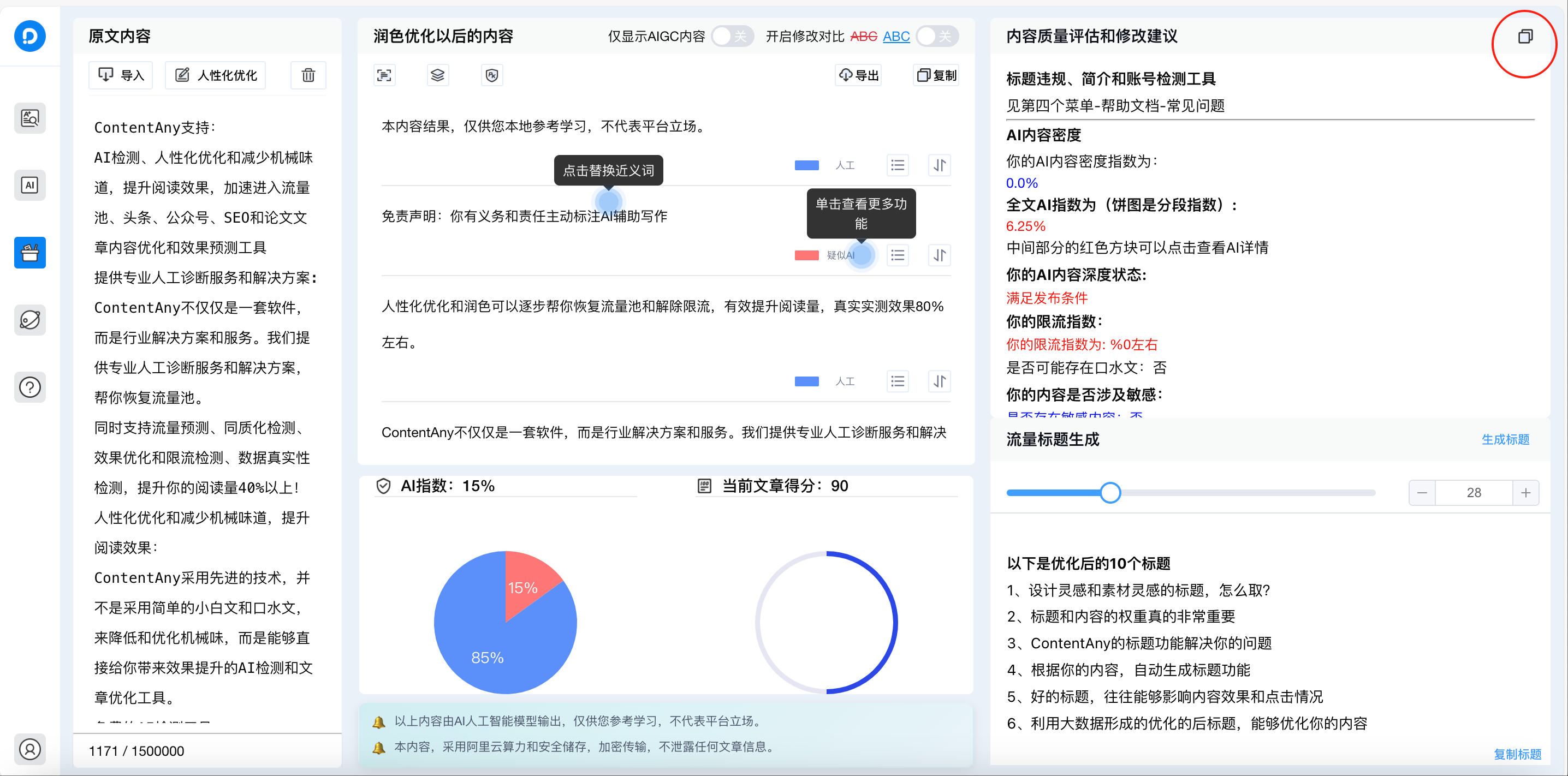Open the options list beside the 疑似AI tag
Screen dimensions: 1568x776
(x=897, y=255)
